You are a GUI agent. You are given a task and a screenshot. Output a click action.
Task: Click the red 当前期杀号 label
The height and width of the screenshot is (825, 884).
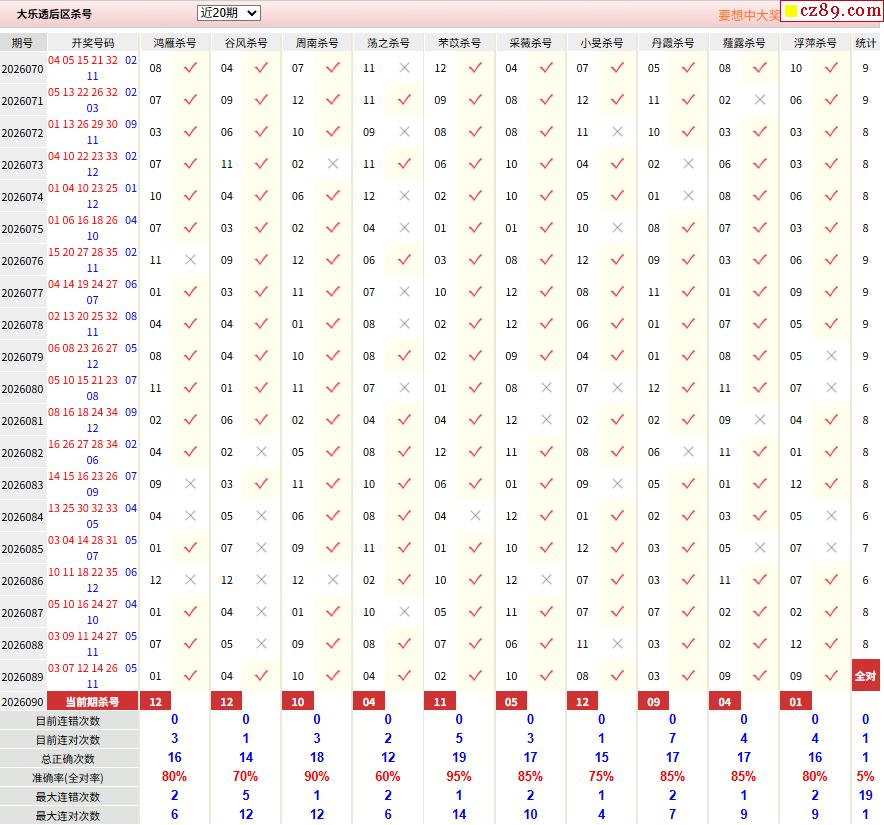tap(92, 702)
